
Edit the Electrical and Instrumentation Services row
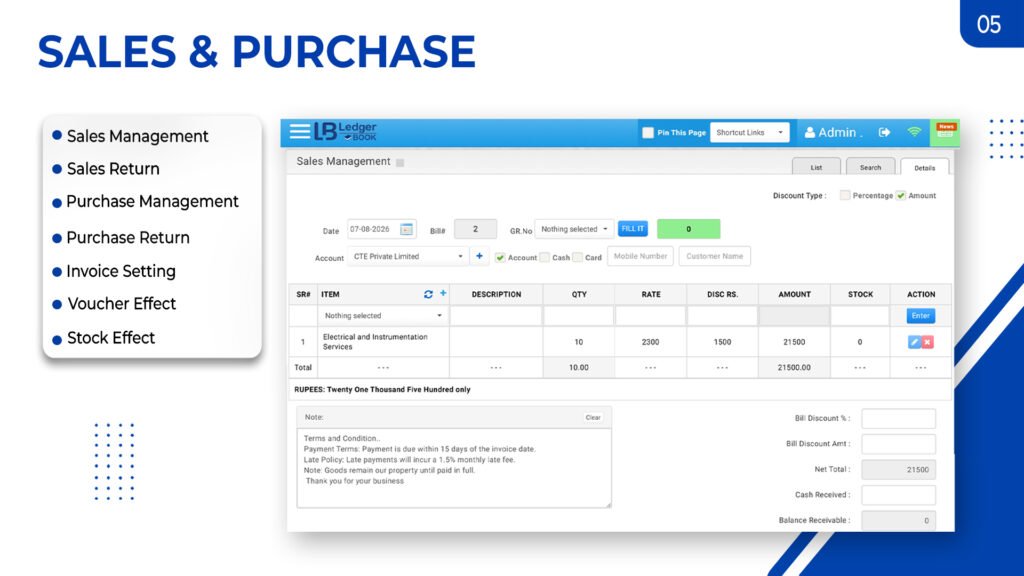(914, 342)
